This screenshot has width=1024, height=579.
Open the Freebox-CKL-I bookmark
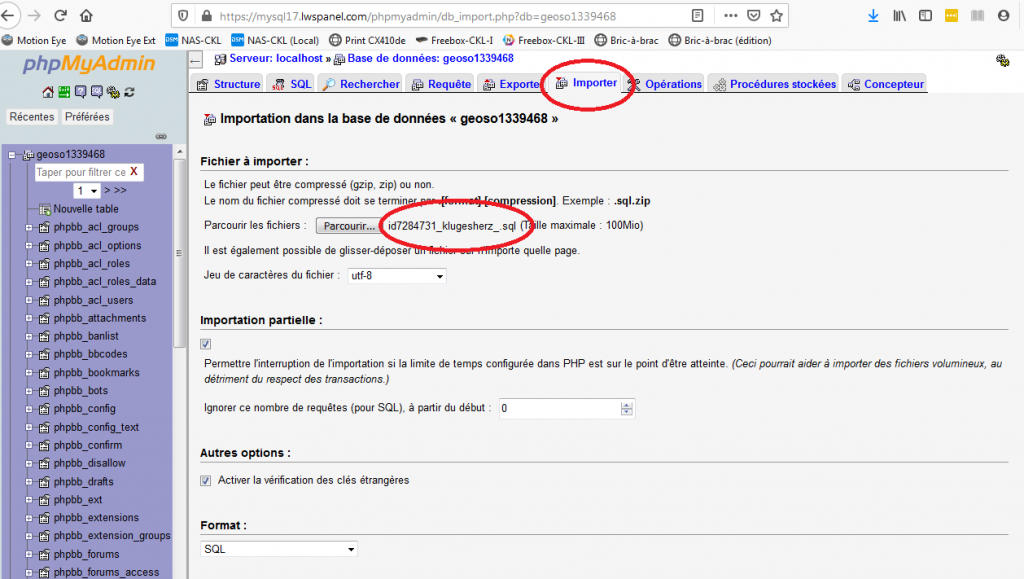[455, 40]
